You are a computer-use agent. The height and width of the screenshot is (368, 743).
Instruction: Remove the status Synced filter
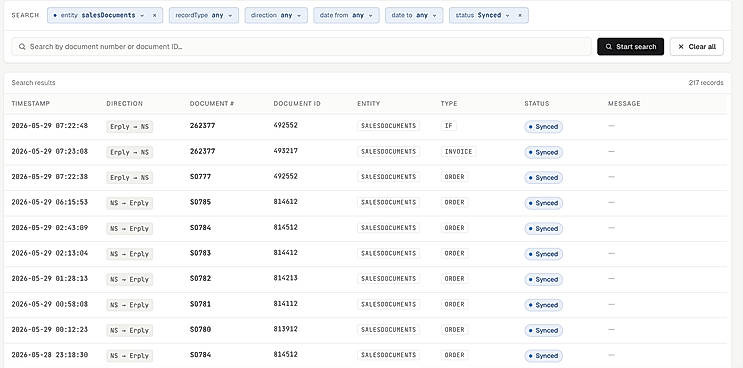pos(520,15)
